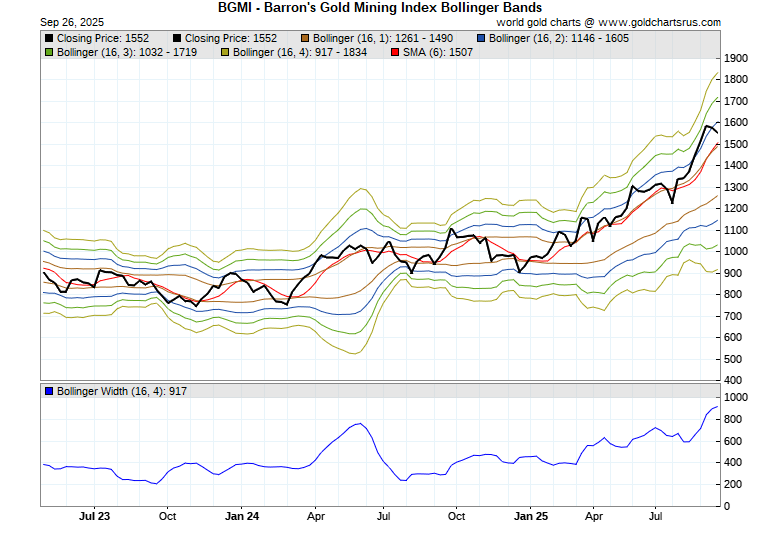
Task: Click the Jul 23 x-axis label
Action: click(93, 517)
